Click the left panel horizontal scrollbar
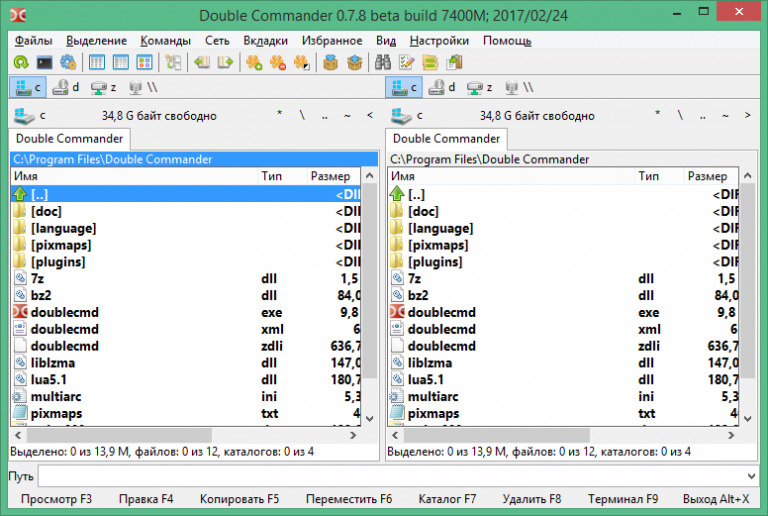The height and width of the screenshot is (516, 768). tap(150, 435)
